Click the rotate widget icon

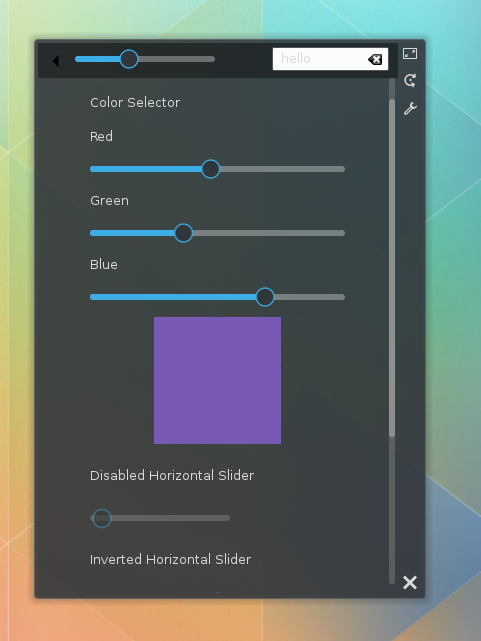point(410,80)
